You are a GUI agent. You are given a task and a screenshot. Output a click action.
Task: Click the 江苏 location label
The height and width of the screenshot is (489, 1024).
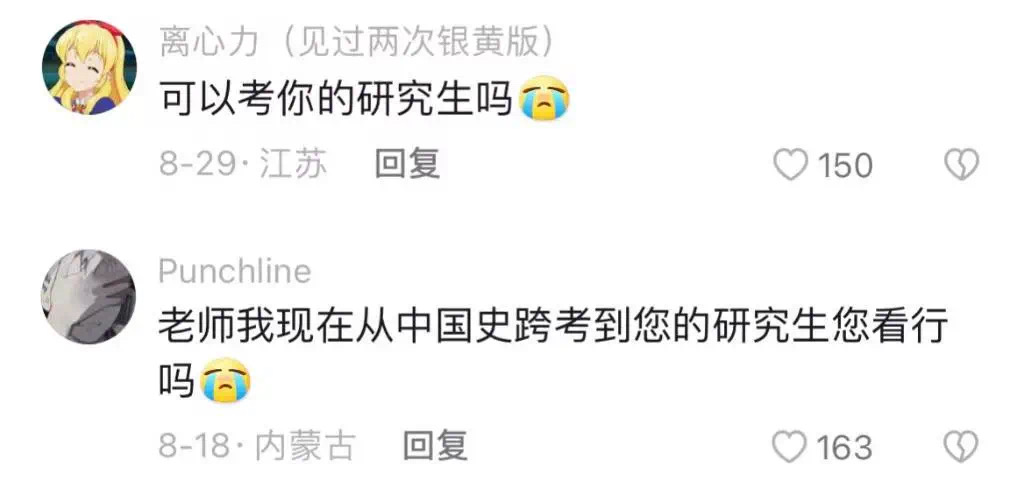[293, 165]
